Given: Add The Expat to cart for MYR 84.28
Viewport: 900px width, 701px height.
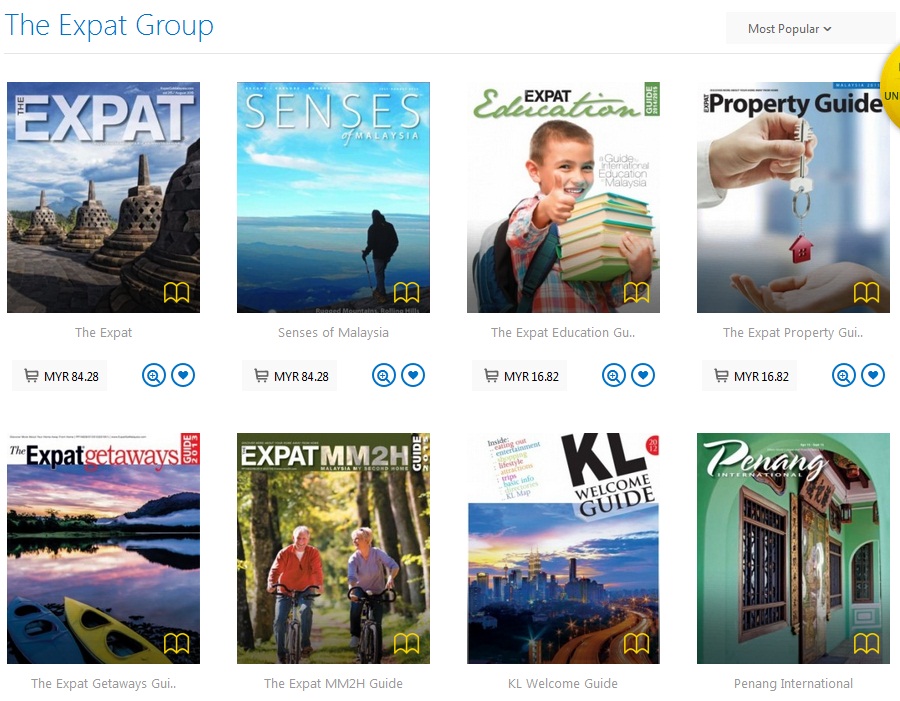Looking at the screenshot, I should point(60,376).
